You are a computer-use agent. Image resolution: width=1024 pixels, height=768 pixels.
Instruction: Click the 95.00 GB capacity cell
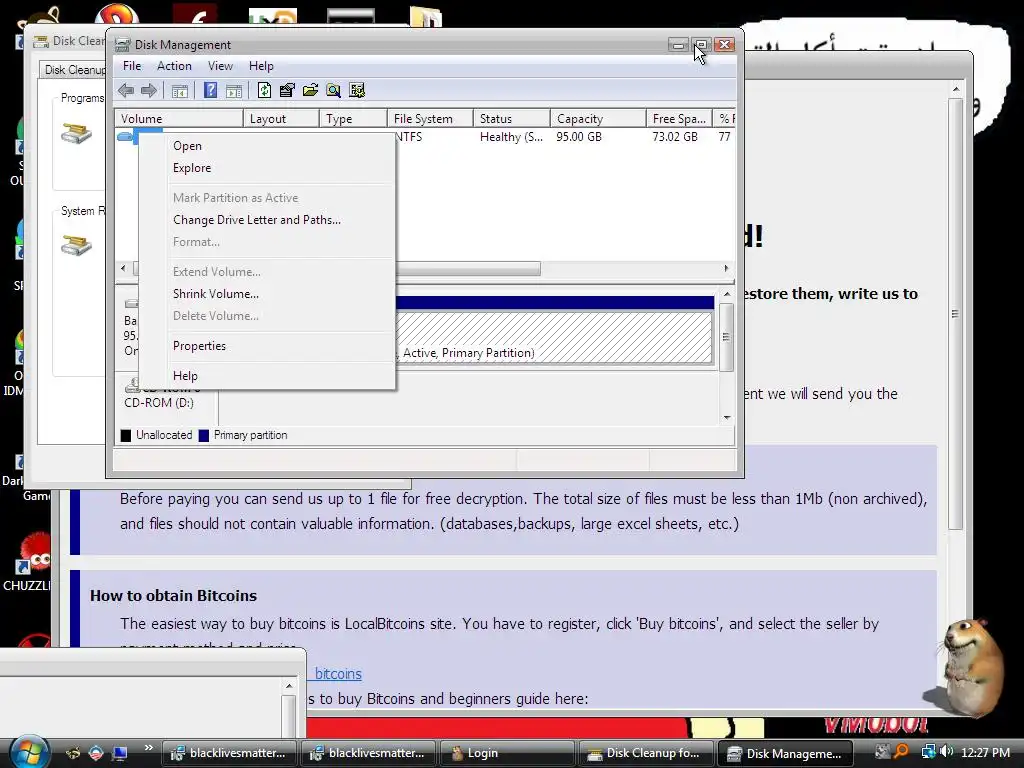coord(579,137)
